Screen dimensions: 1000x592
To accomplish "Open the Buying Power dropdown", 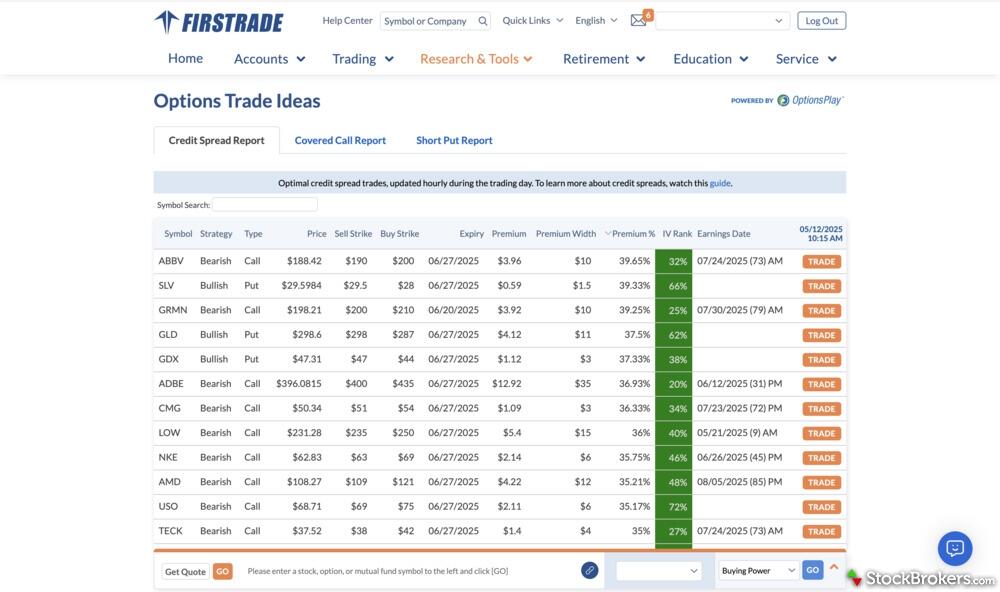I will pyautogui.click(x=758, y=570).
